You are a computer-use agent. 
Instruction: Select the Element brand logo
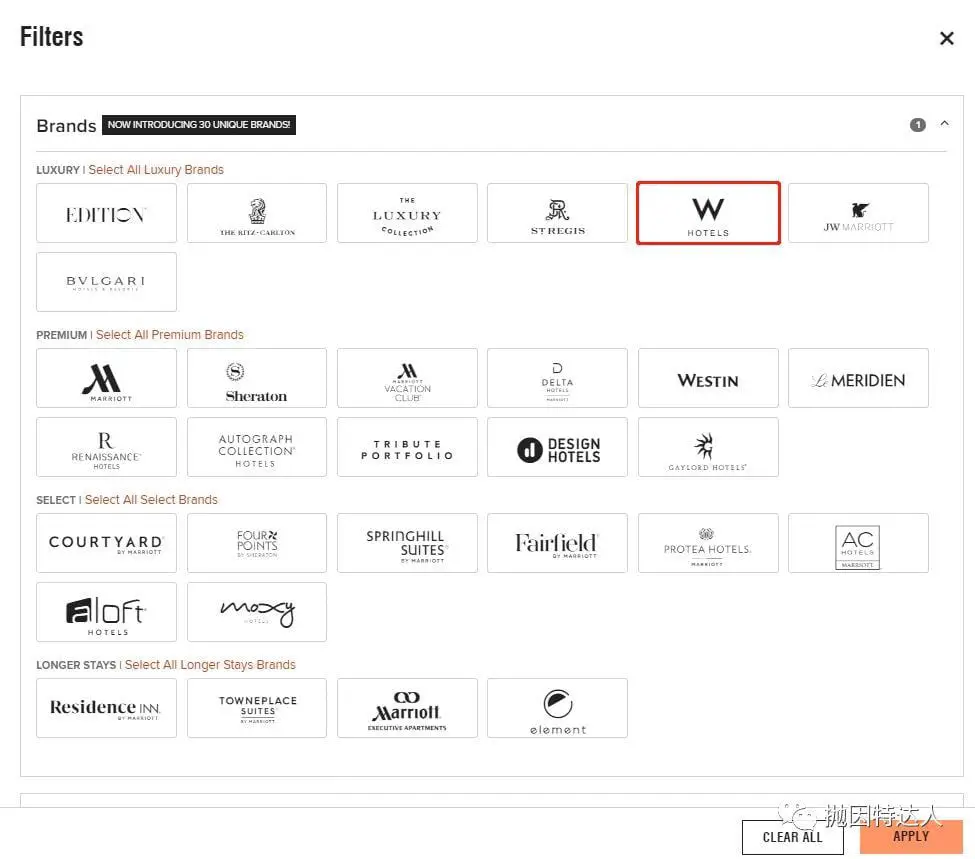pyautogui.click(x=557, y=708)
